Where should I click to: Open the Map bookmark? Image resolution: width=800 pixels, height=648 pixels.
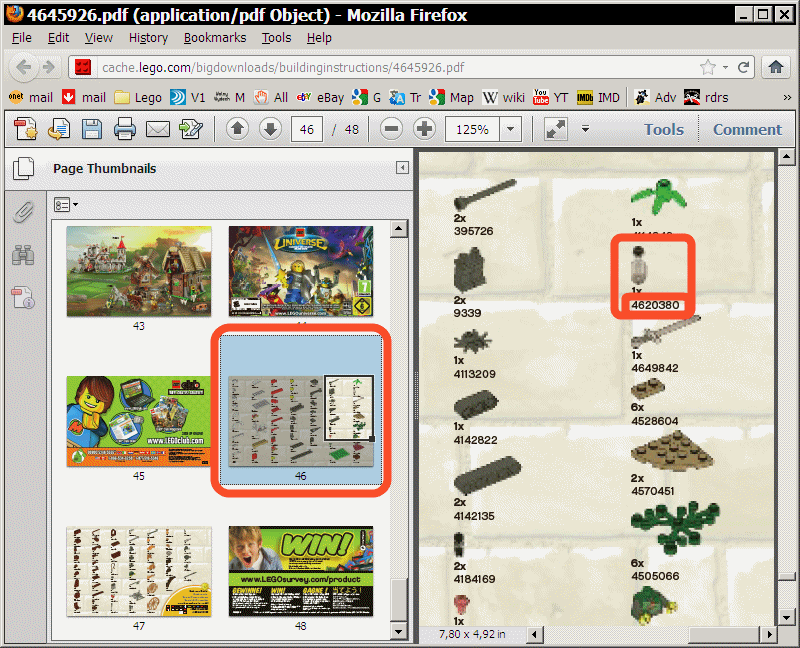click(x=451, y=97)
